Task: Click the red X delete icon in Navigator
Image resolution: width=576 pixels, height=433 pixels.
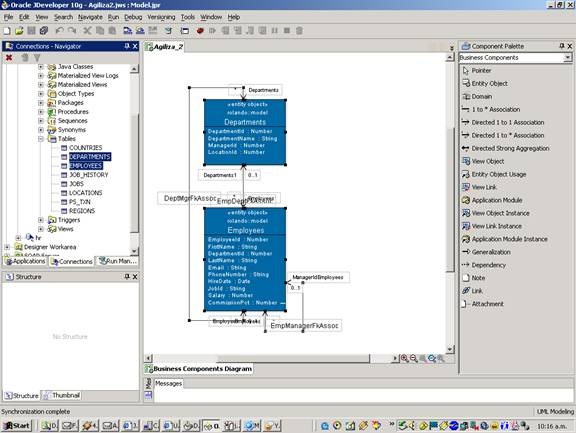Action: tap(9, 58)
